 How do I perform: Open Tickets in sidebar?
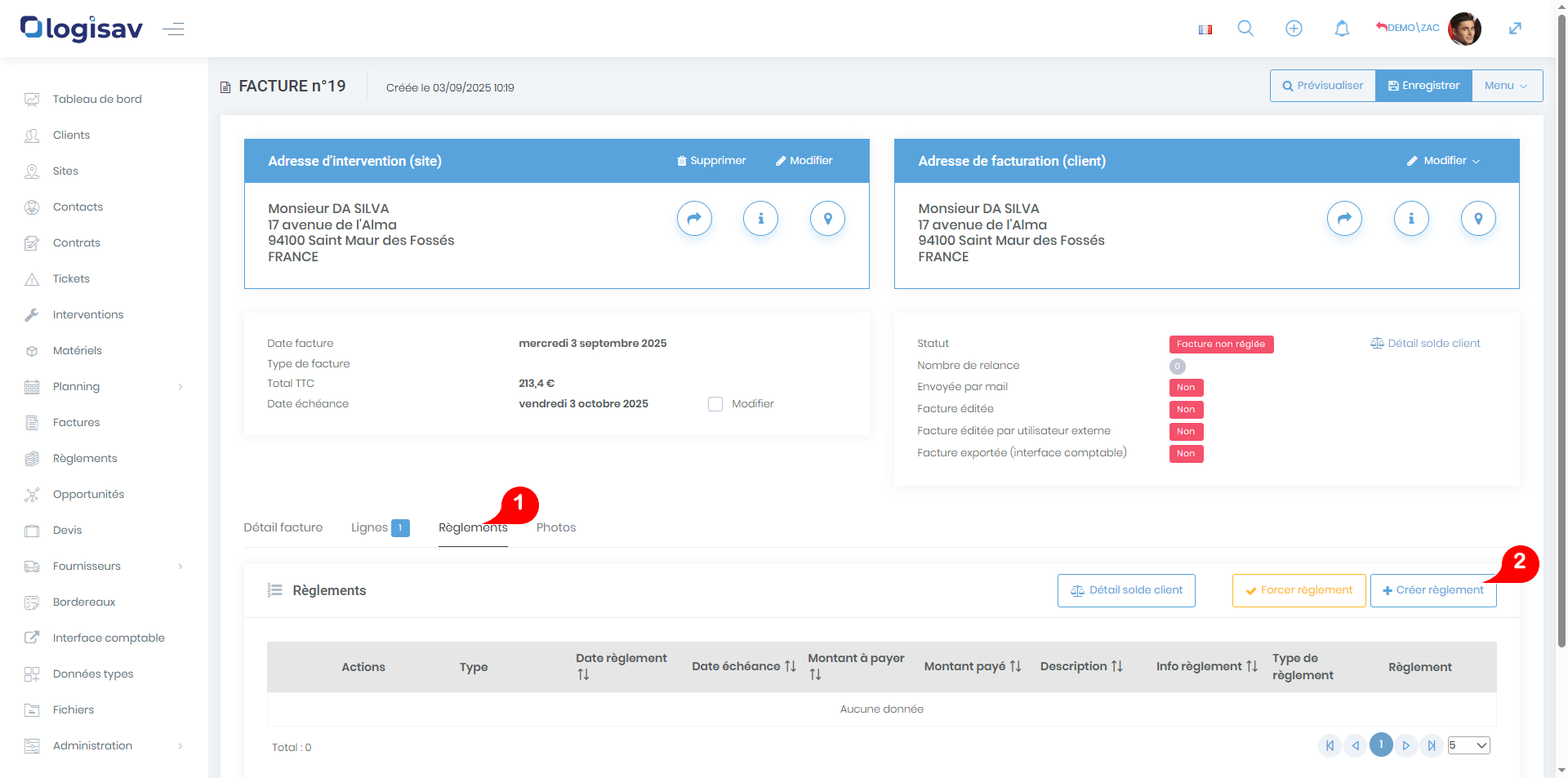(x=71, y=279)
